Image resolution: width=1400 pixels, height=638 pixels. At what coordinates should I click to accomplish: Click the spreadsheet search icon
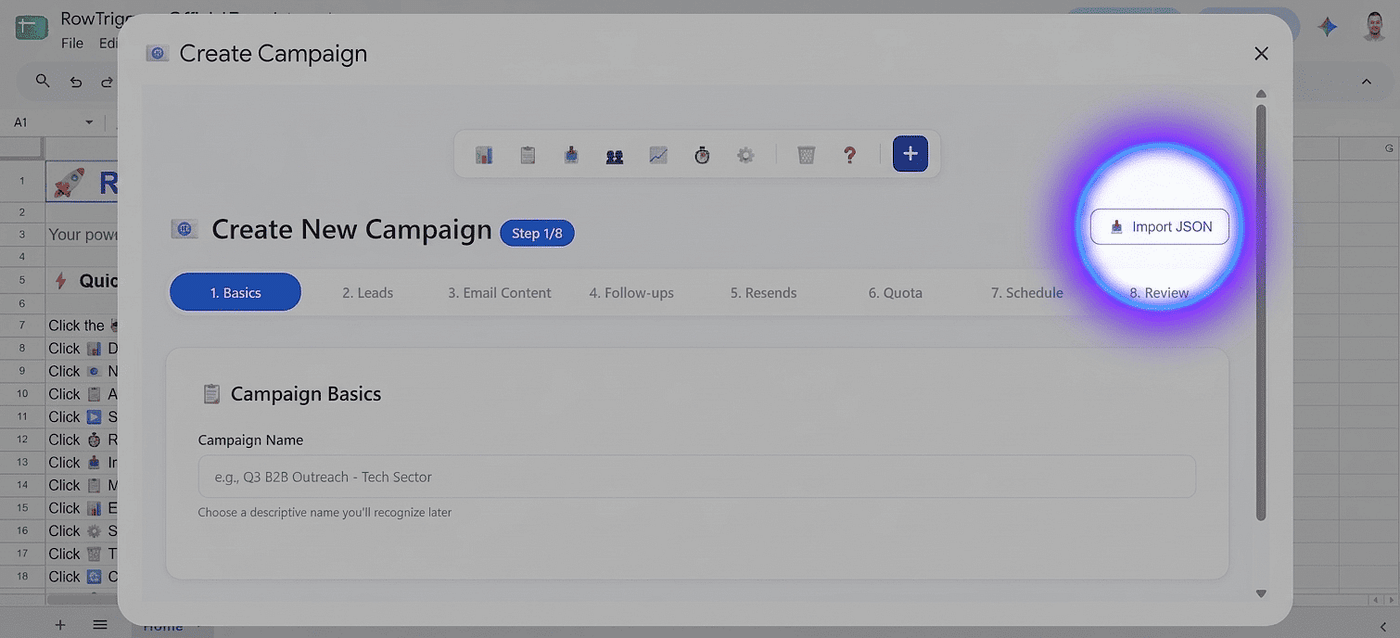[x=42, y=81]
